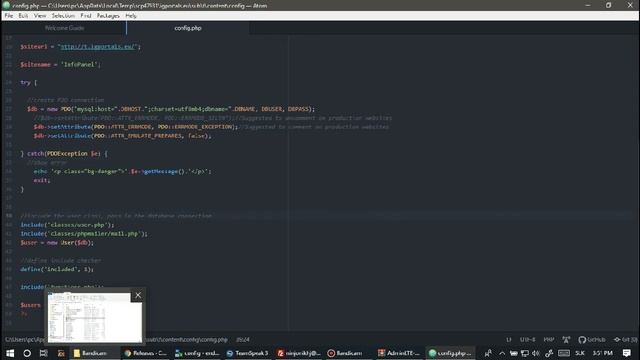Click the broadcast icon in status bar

point(566,340)
